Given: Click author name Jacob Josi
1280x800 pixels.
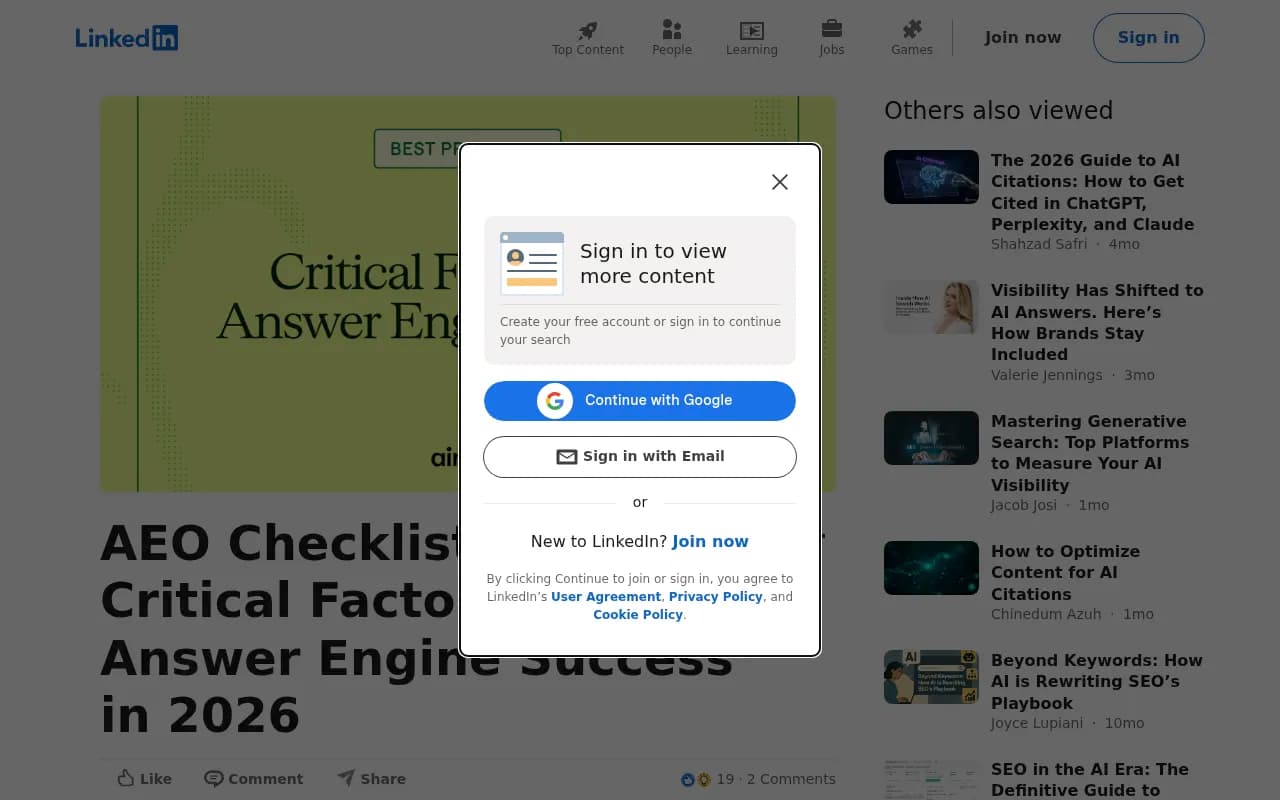Looking at the screenshot, I should point(1024,505).
